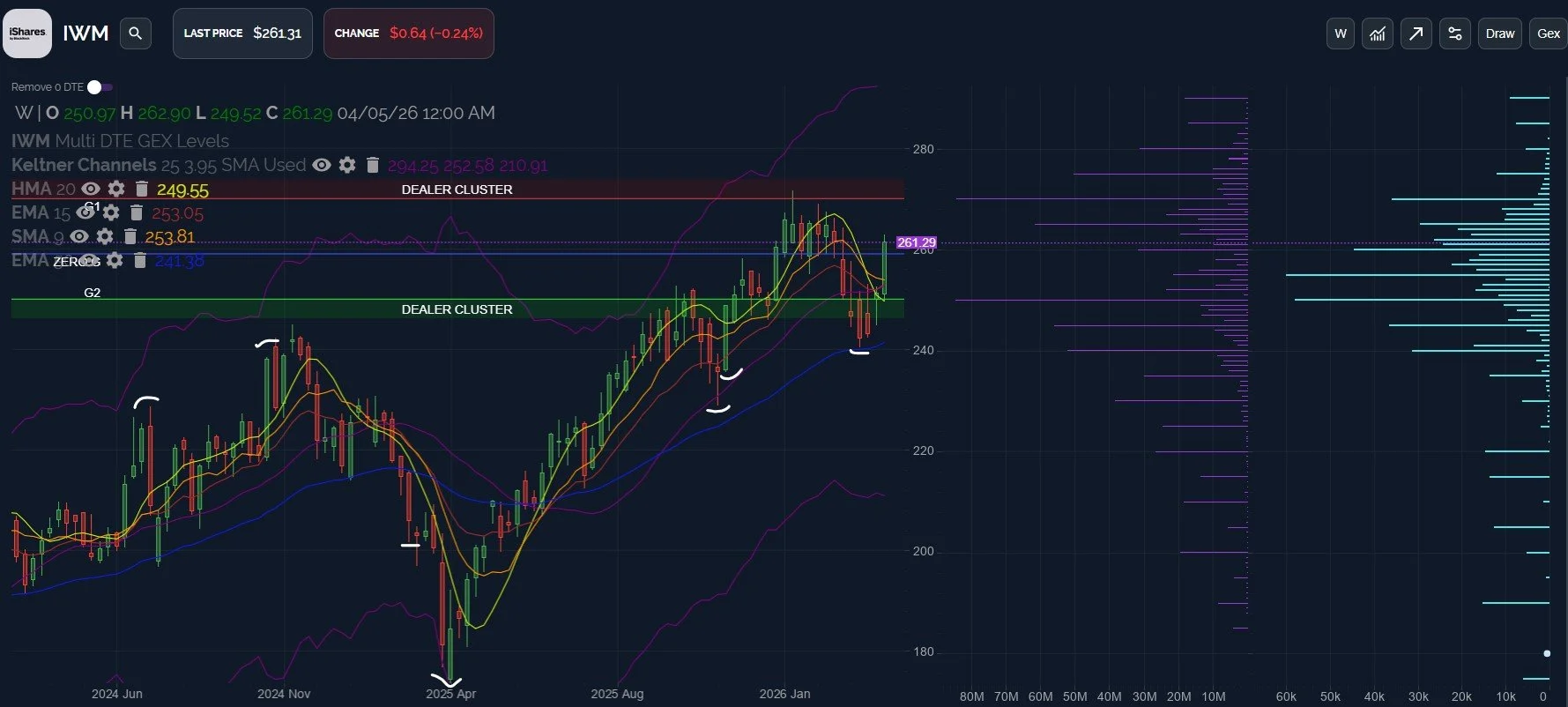Click the IWM Multi DTE GEX Levels title

click(x=120, y=141)
